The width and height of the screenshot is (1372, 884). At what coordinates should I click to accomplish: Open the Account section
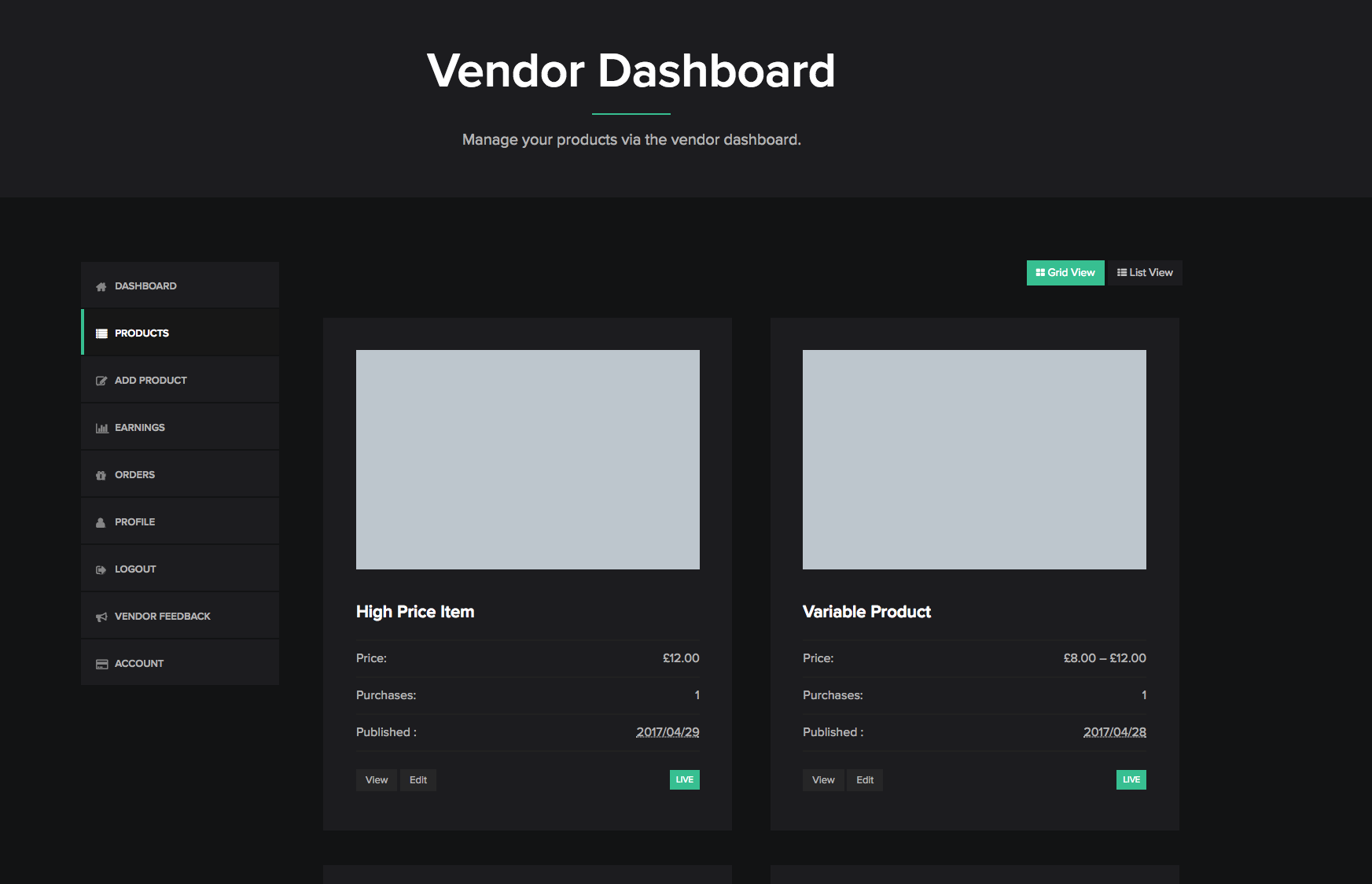pos(180,662)
